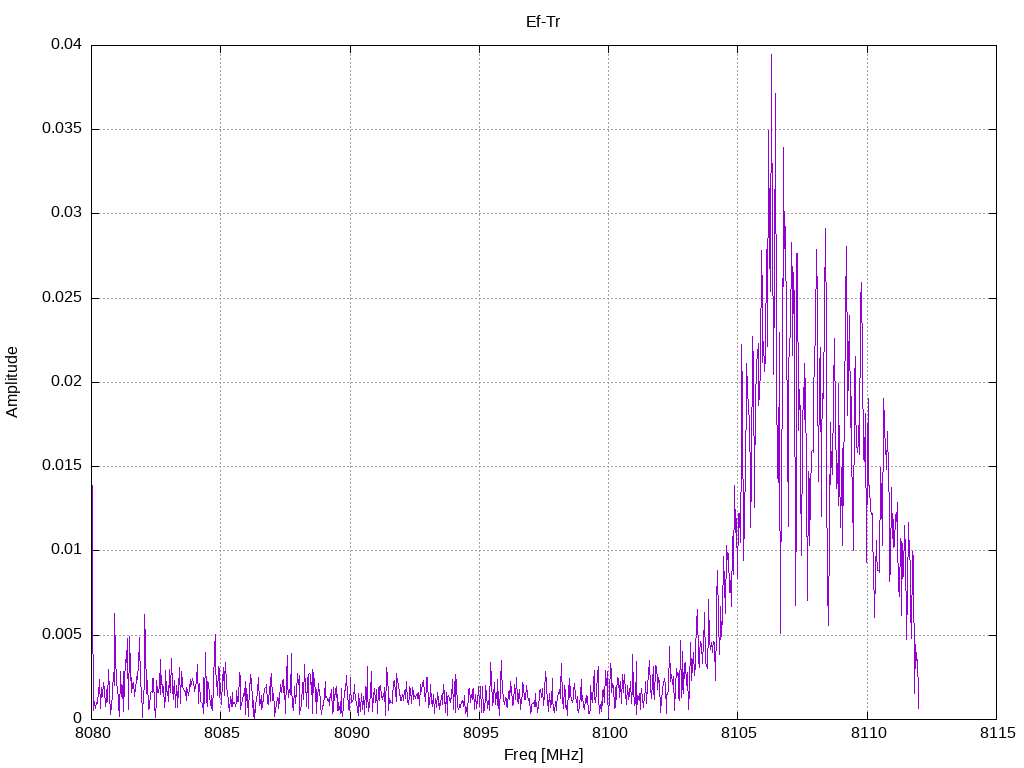Click the 8115 x-axis tick label
Image resolution: width=1024 pixels, height=768 pixels.
(x=997, y=733)
